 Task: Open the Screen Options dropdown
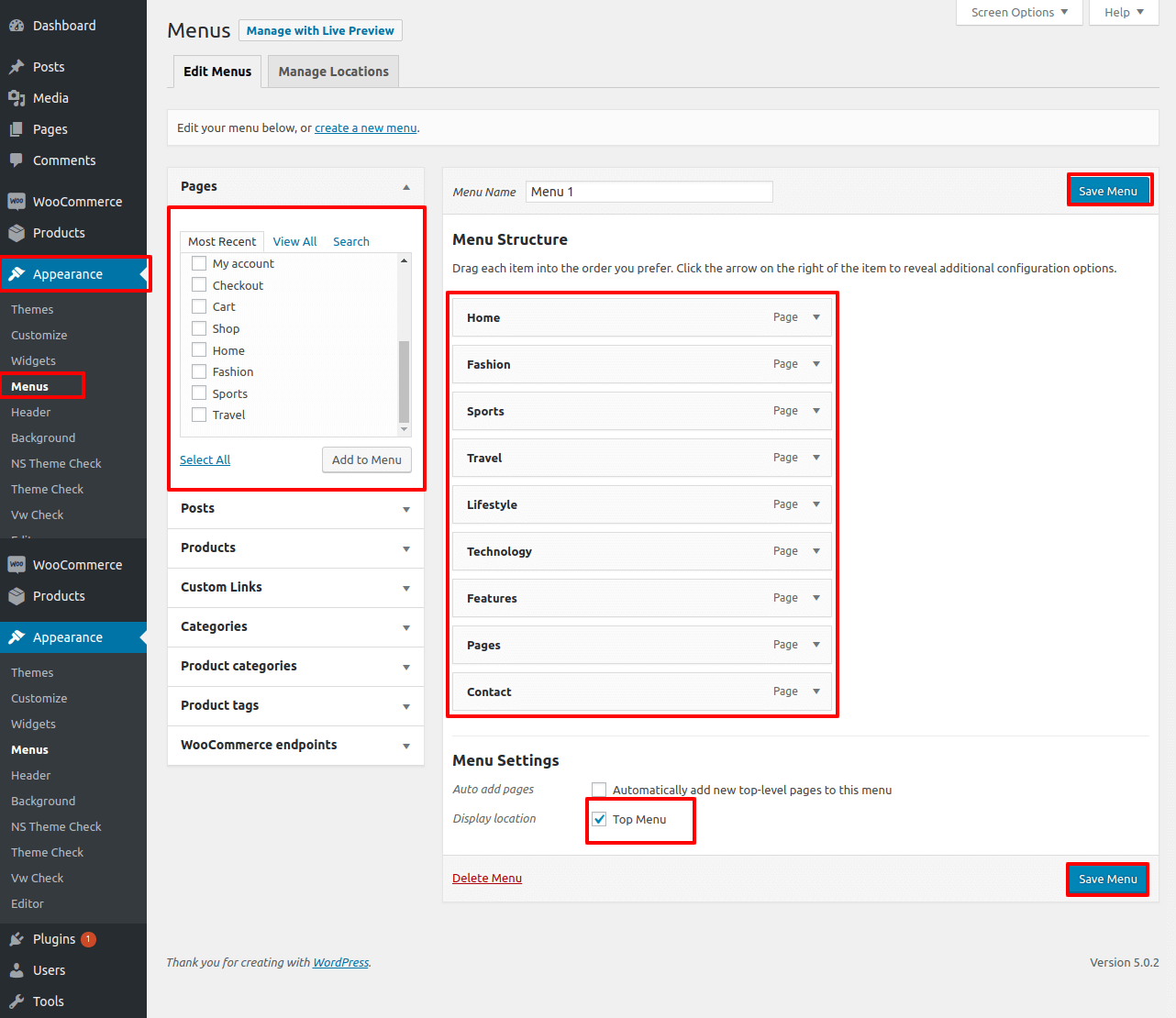coord(1018,12)
